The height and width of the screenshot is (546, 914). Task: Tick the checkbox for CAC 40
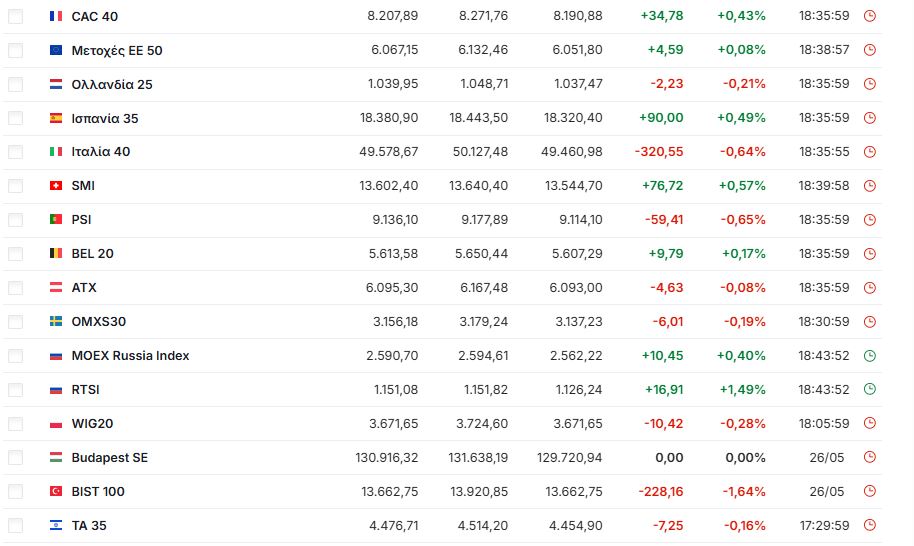coord(16,16)
